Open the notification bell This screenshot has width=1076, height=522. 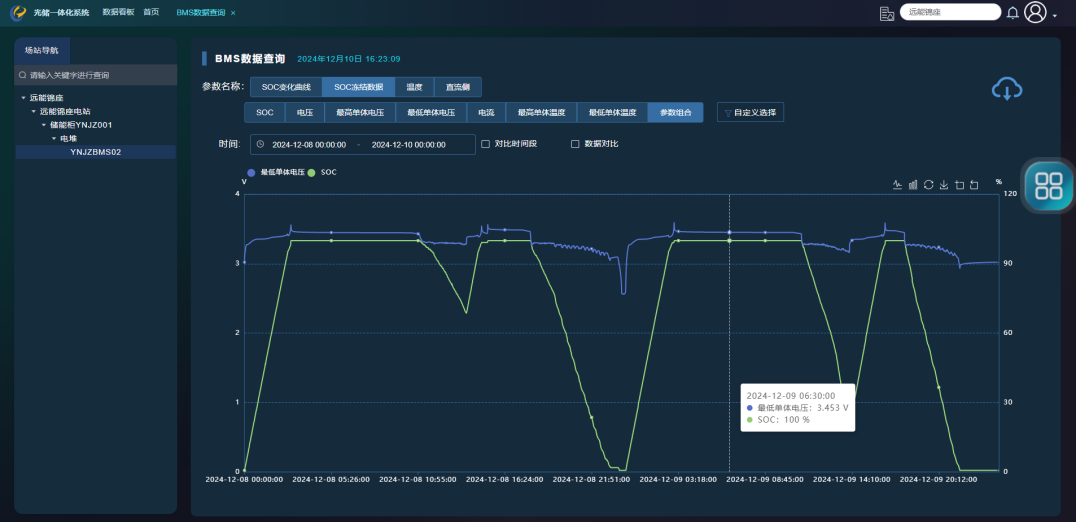[1013, 13]
